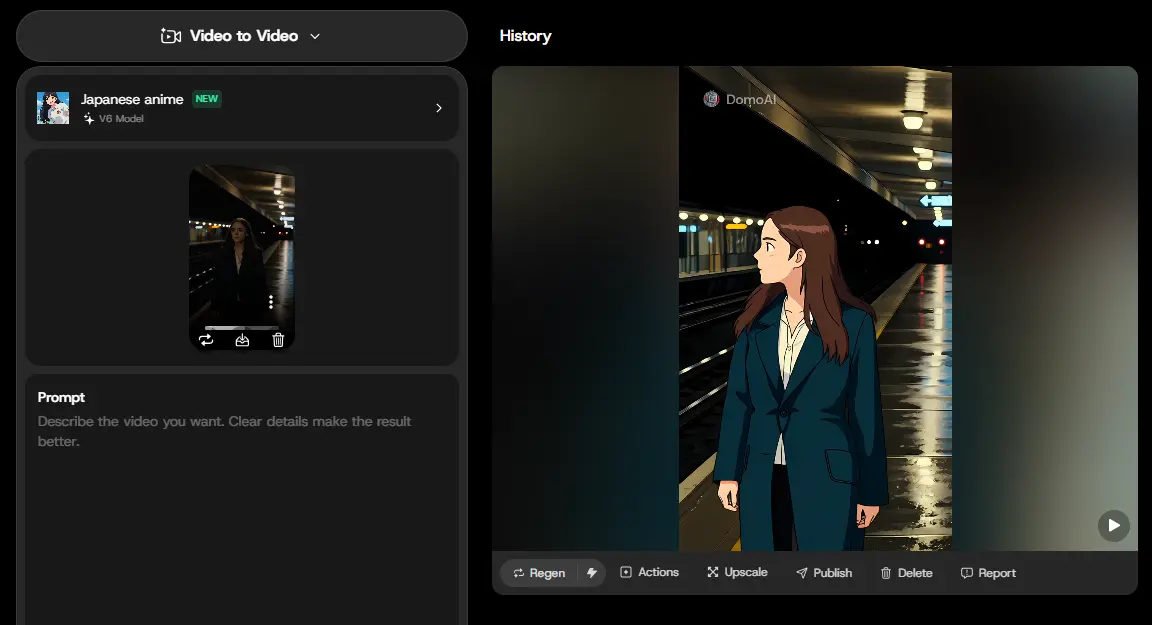Play the generated anime video
This screenshot has height=625, width=1152.
pyautogui.click(x=1114, y=526)
